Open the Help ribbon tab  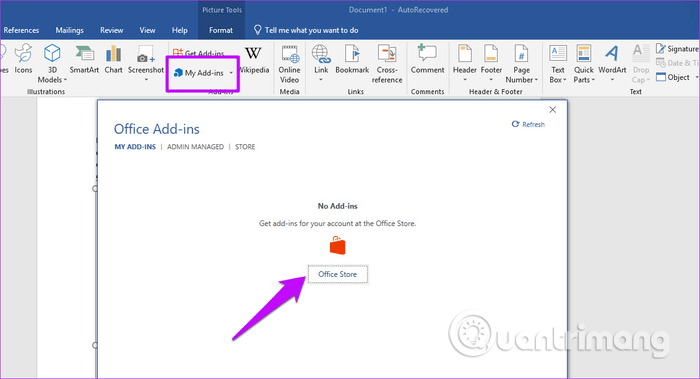point(179,30)
